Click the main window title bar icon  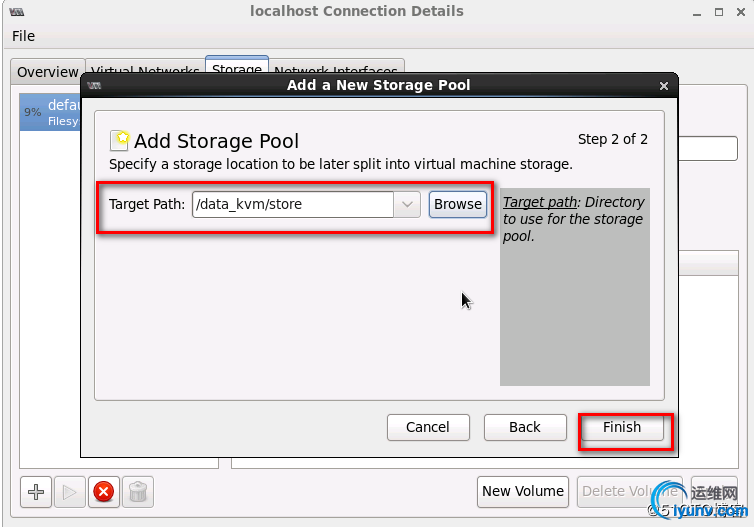(x=14, y=12)
